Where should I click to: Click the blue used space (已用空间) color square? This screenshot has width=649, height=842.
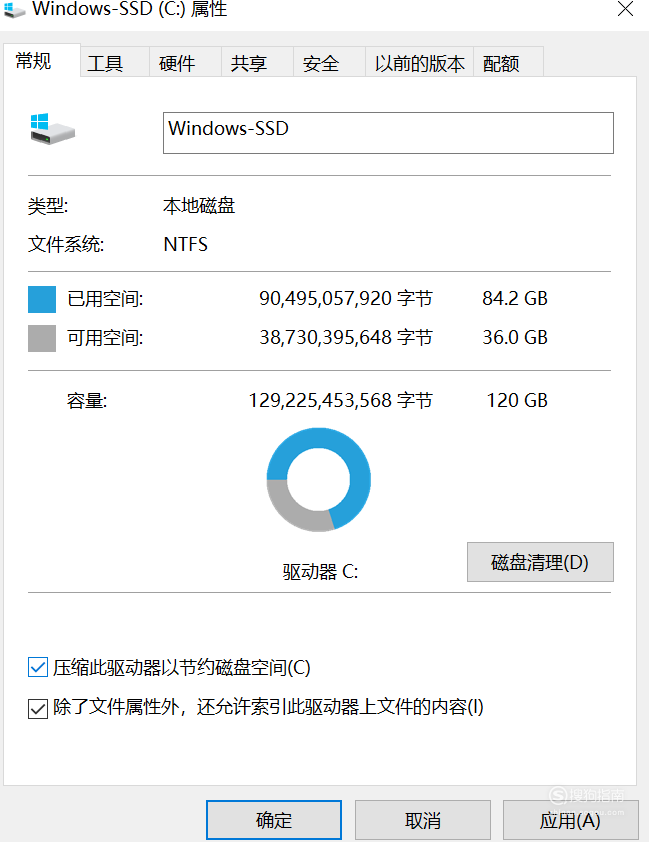click(x=42, y=299)
